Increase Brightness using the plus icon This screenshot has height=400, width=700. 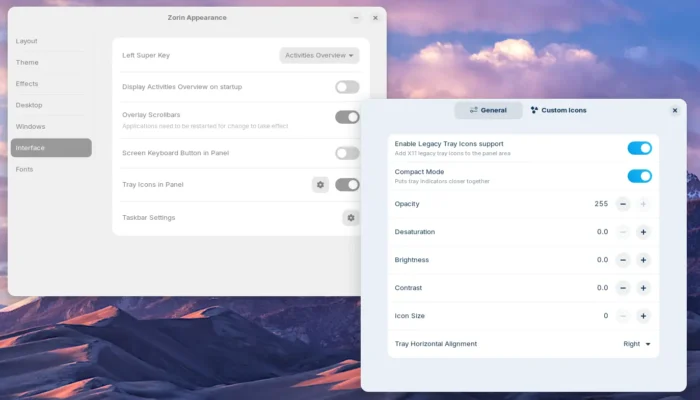[643, 260]
